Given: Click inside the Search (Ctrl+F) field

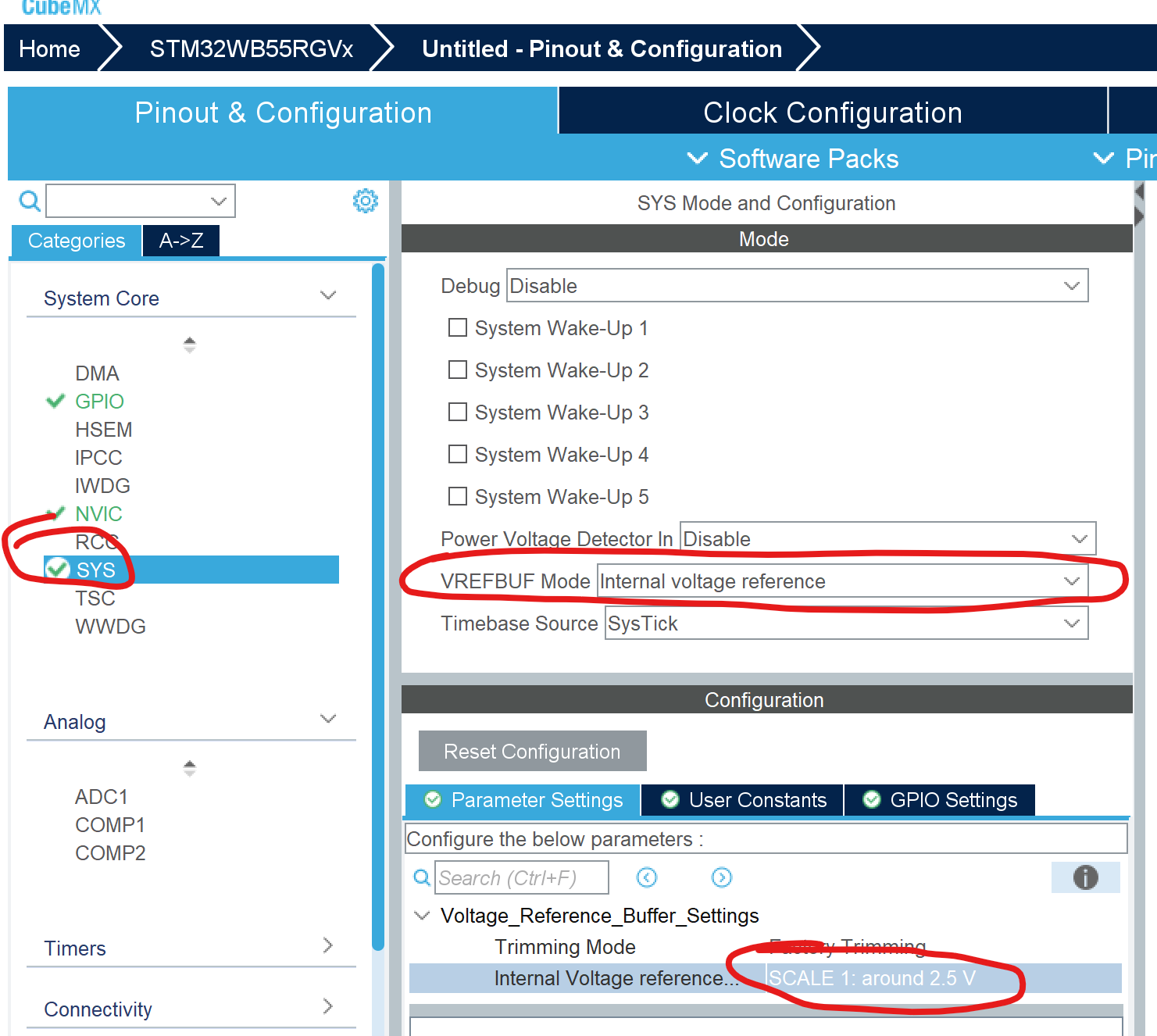Looking at the screenshot, I should coord(521,877).
